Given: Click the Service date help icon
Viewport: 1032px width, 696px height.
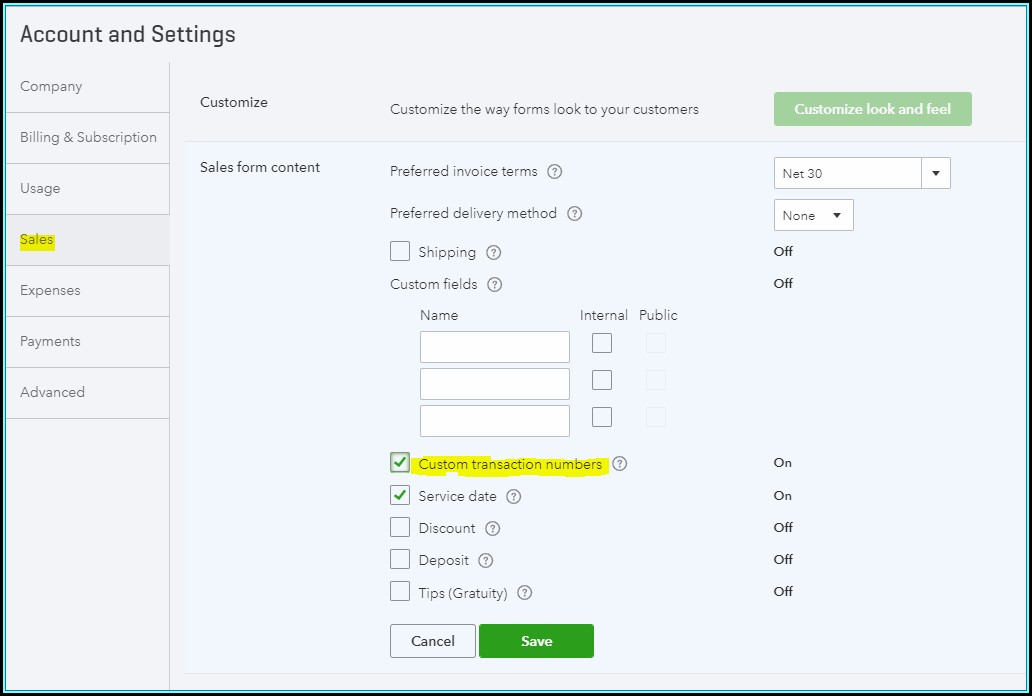Looking at the screenshot, I should coord(514,496).
